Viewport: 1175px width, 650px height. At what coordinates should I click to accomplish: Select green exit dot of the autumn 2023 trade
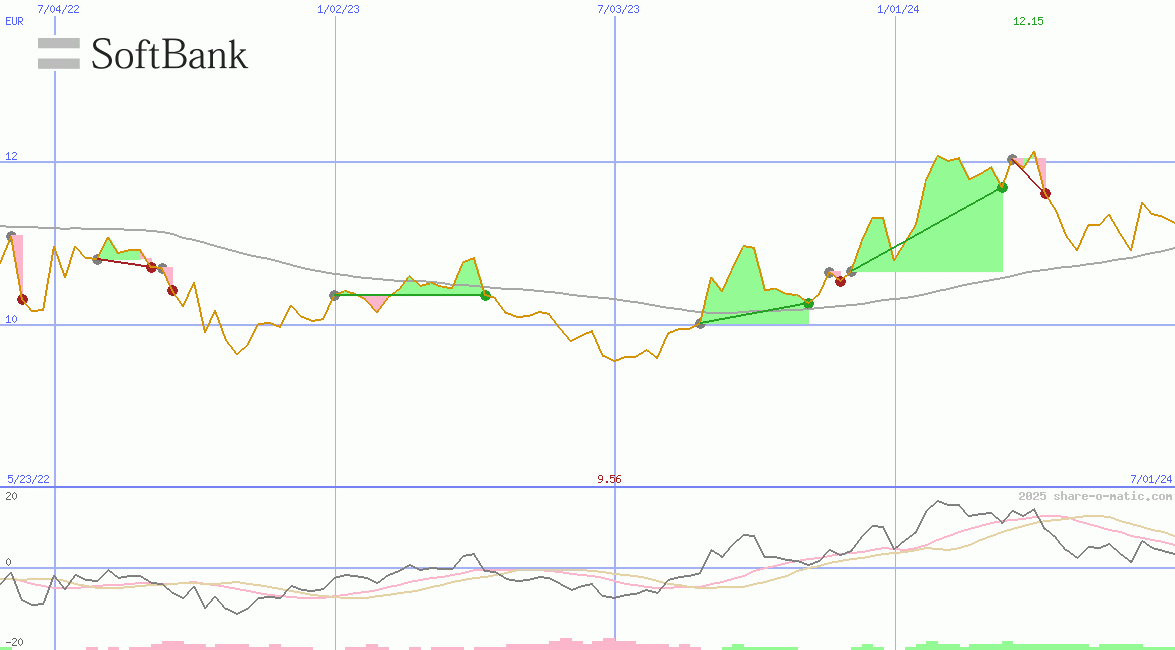[809, 304]
